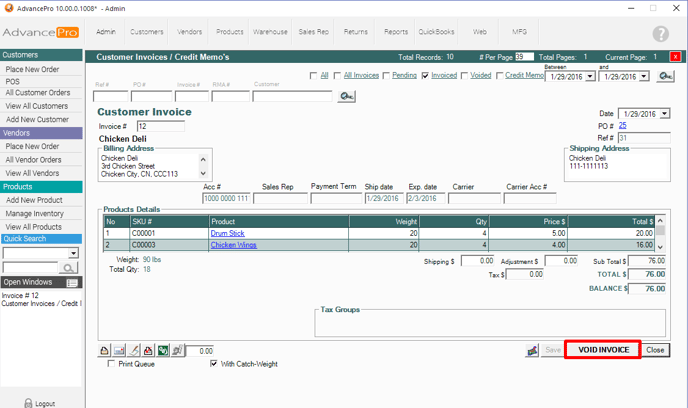The height and width of the screenshot is (408, 688).
Task: Click the key icon next to date range
Action: coord(664,76)
